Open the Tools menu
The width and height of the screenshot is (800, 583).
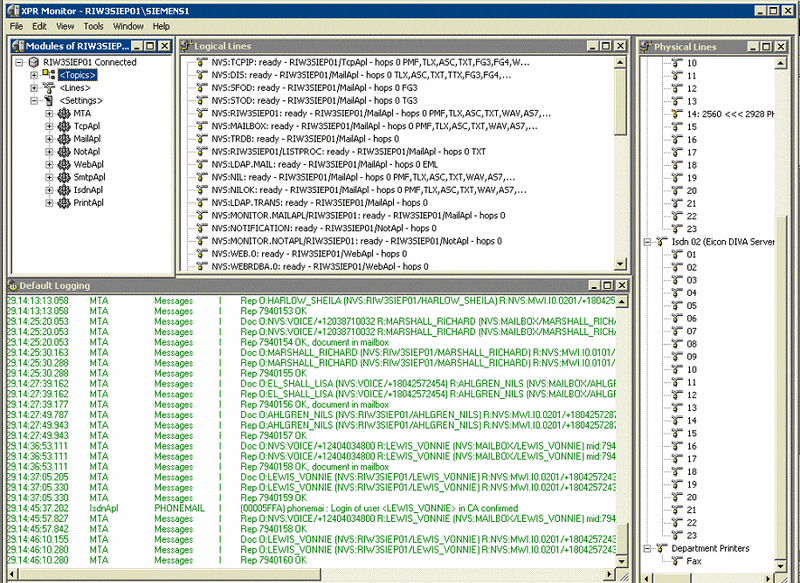pyautogui.click(x=93, y=26)
